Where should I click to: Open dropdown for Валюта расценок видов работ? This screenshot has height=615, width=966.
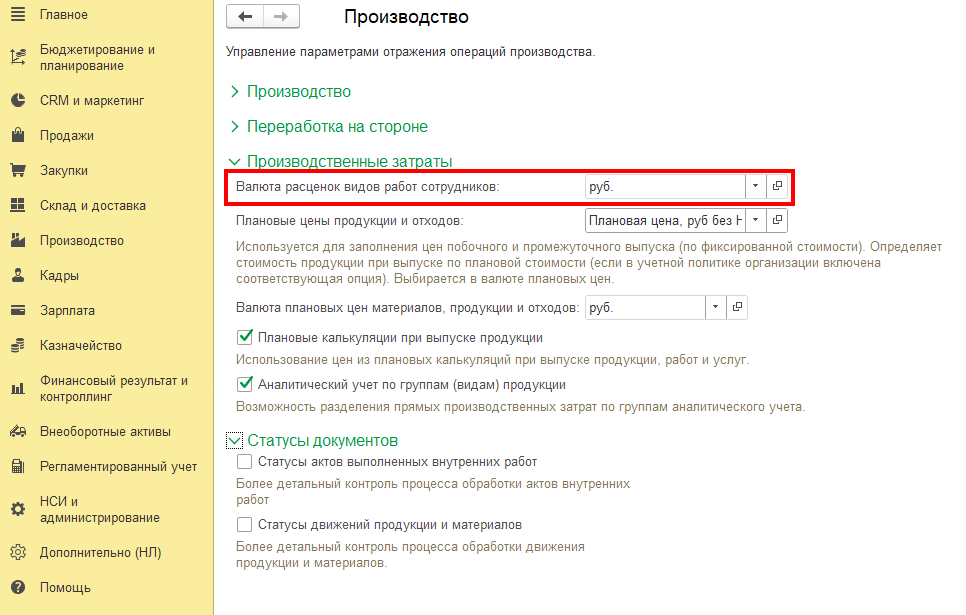coord(755,185)
